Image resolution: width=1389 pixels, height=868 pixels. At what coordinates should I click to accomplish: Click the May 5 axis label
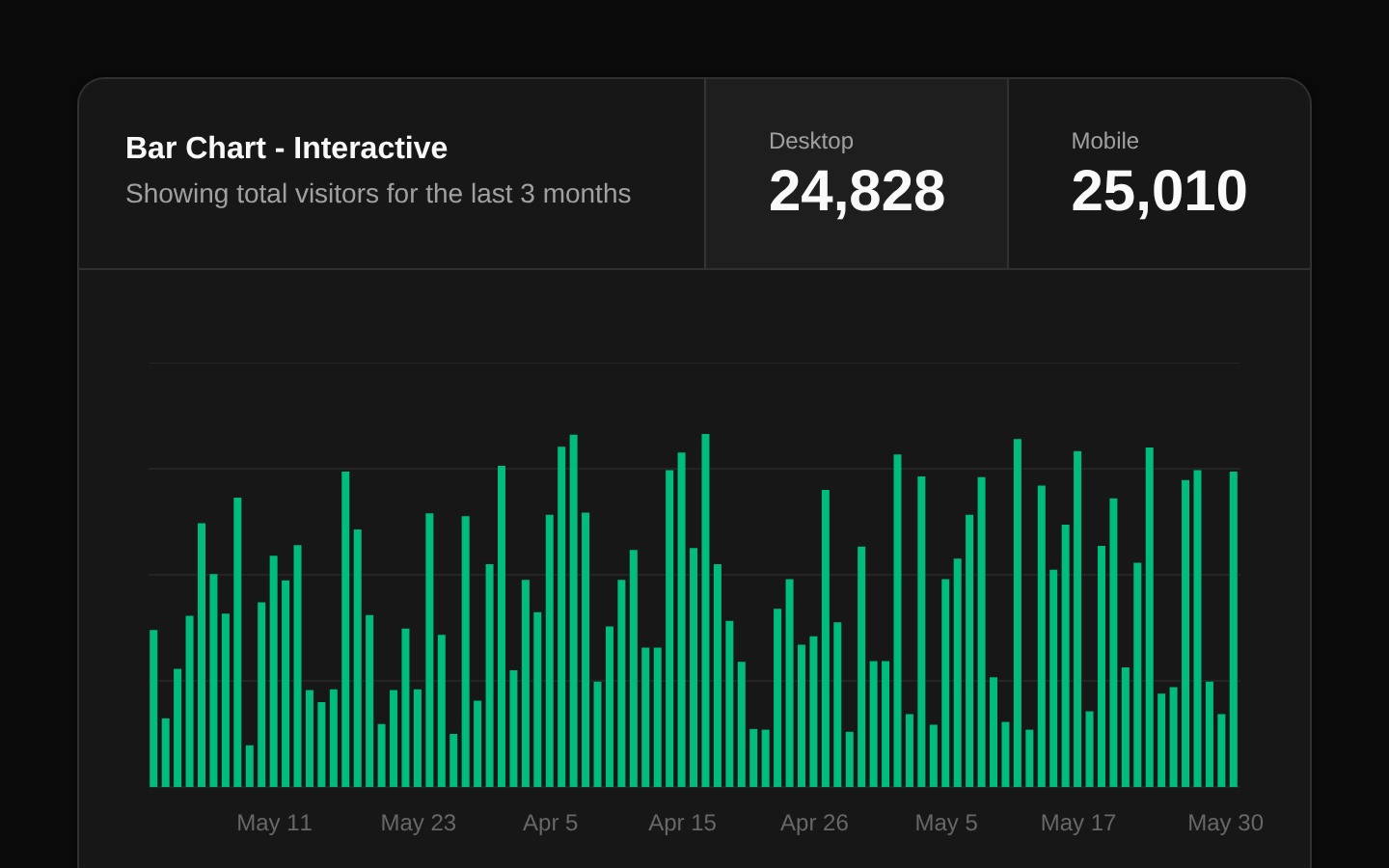[946, 823]
